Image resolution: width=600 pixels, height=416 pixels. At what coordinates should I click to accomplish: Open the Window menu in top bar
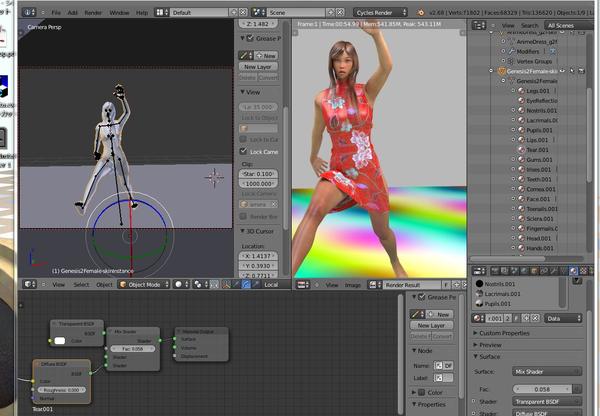pos(119,13)
